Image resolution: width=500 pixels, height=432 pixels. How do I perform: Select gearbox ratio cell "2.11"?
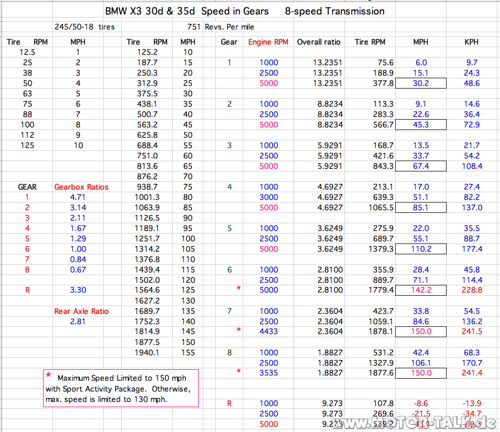click(x=78, y=218)
